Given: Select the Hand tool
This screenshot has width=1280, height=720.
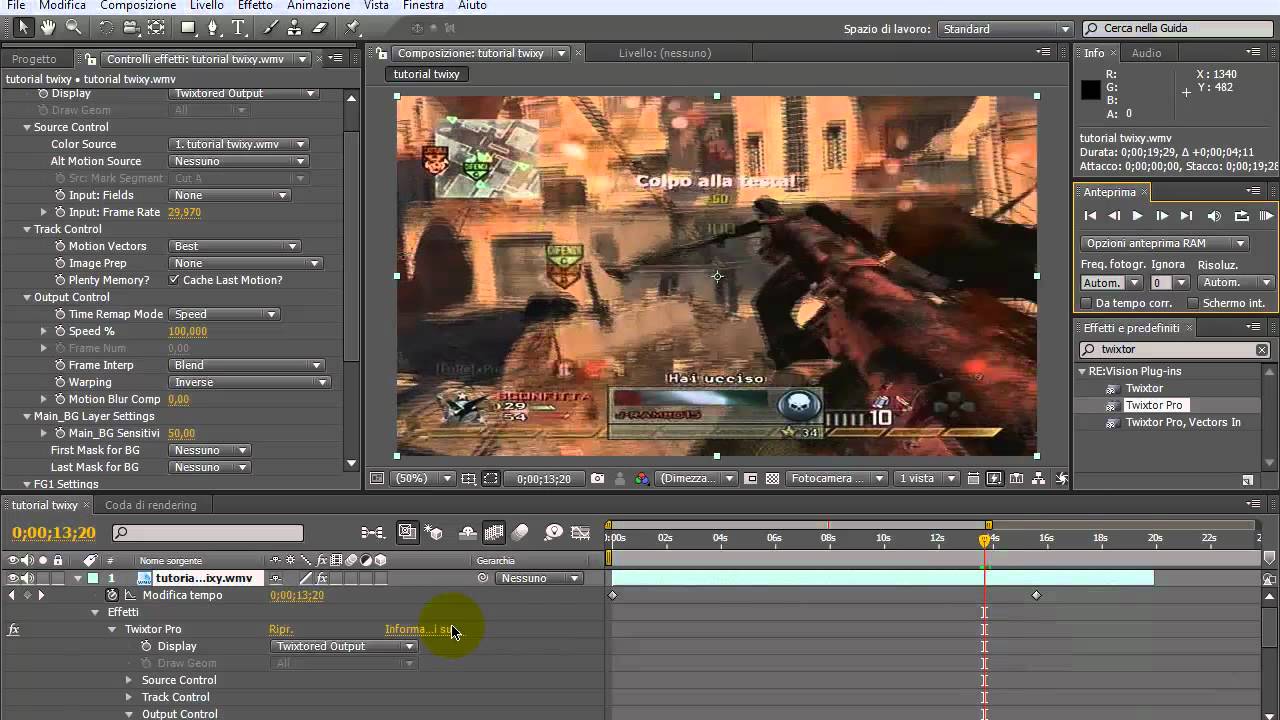Looking at the screenshot, I should click(x=48, y=28).
